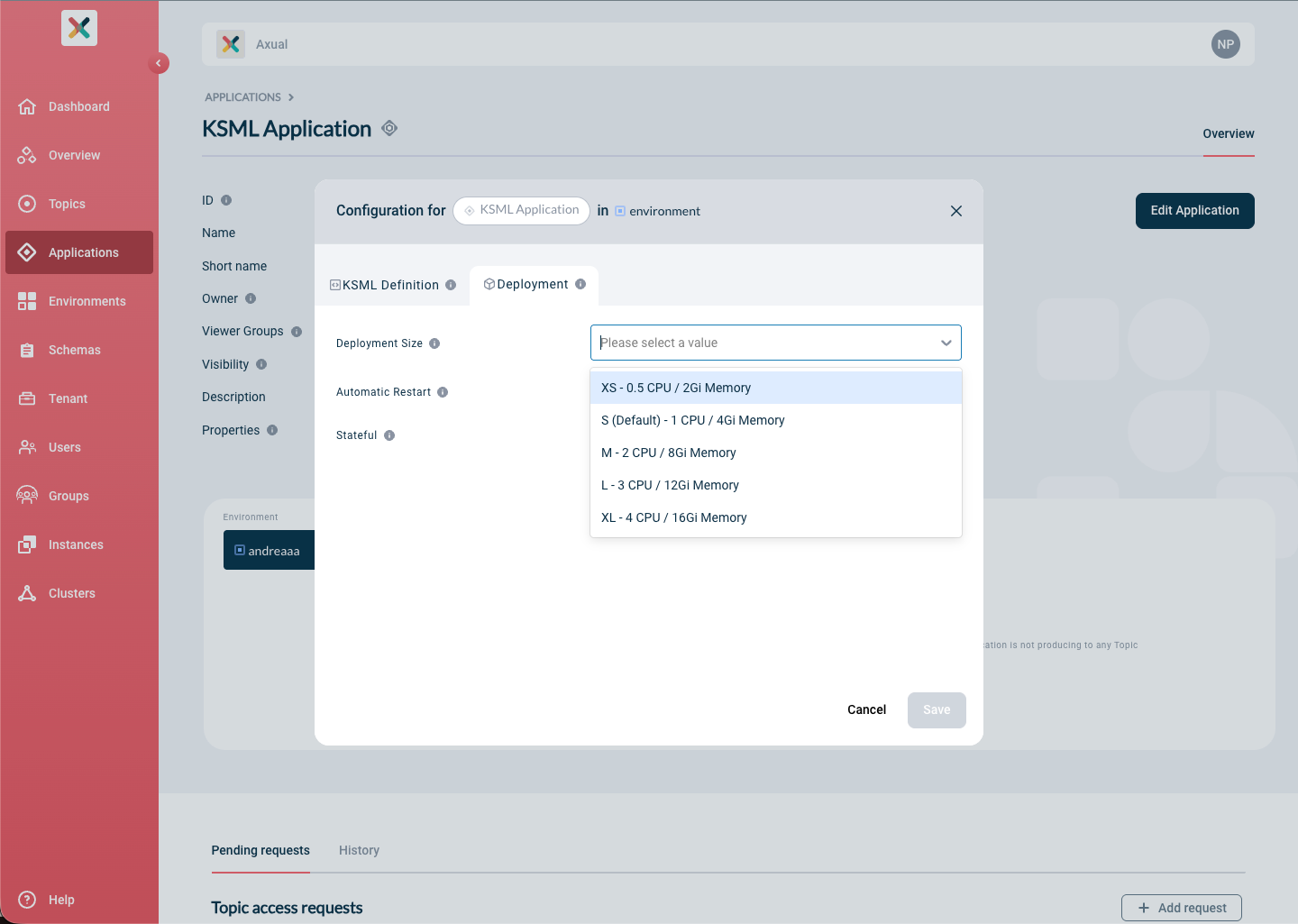Screen dimensions: 1298x924
Task: Click Cancel in the configuration dialog
Action: tap(866, 709)
